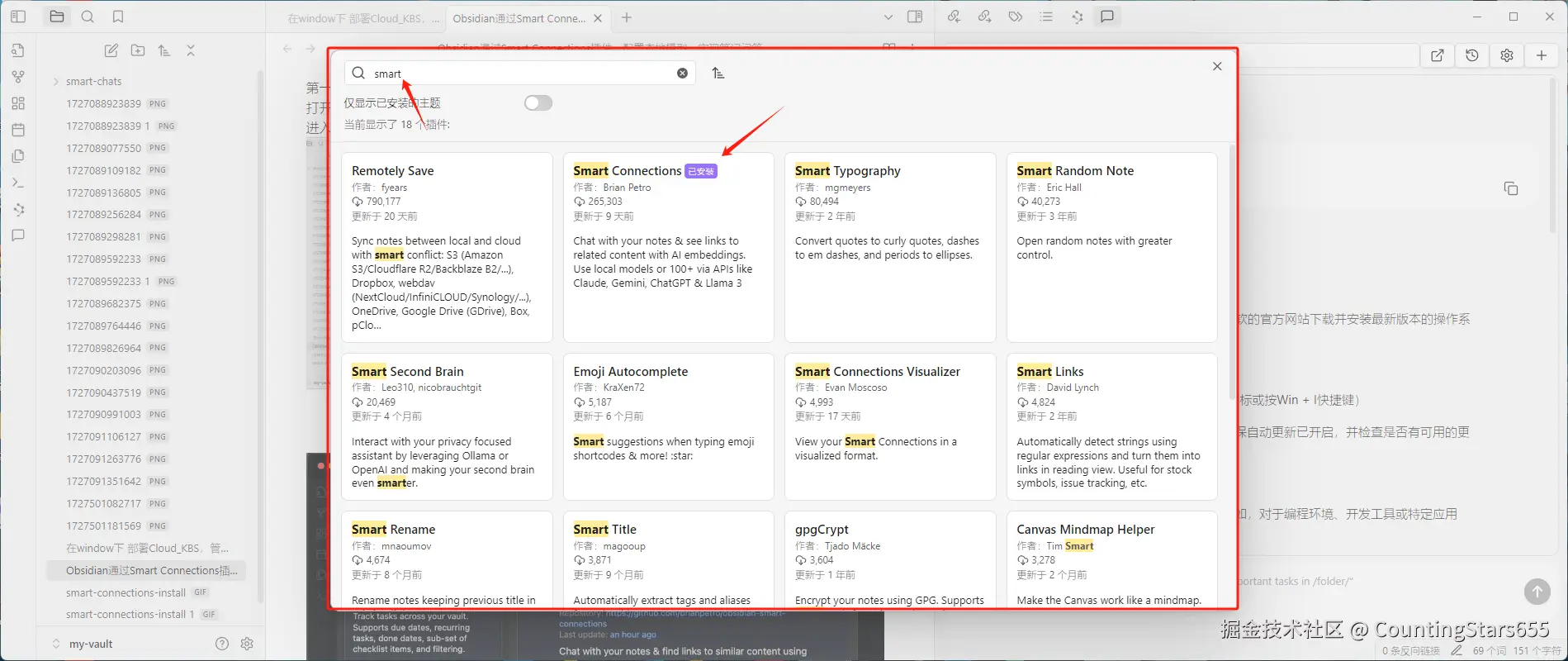Open the bookmarks pane icon
This screenshot has height=661, width=1568.
point(118,17)
